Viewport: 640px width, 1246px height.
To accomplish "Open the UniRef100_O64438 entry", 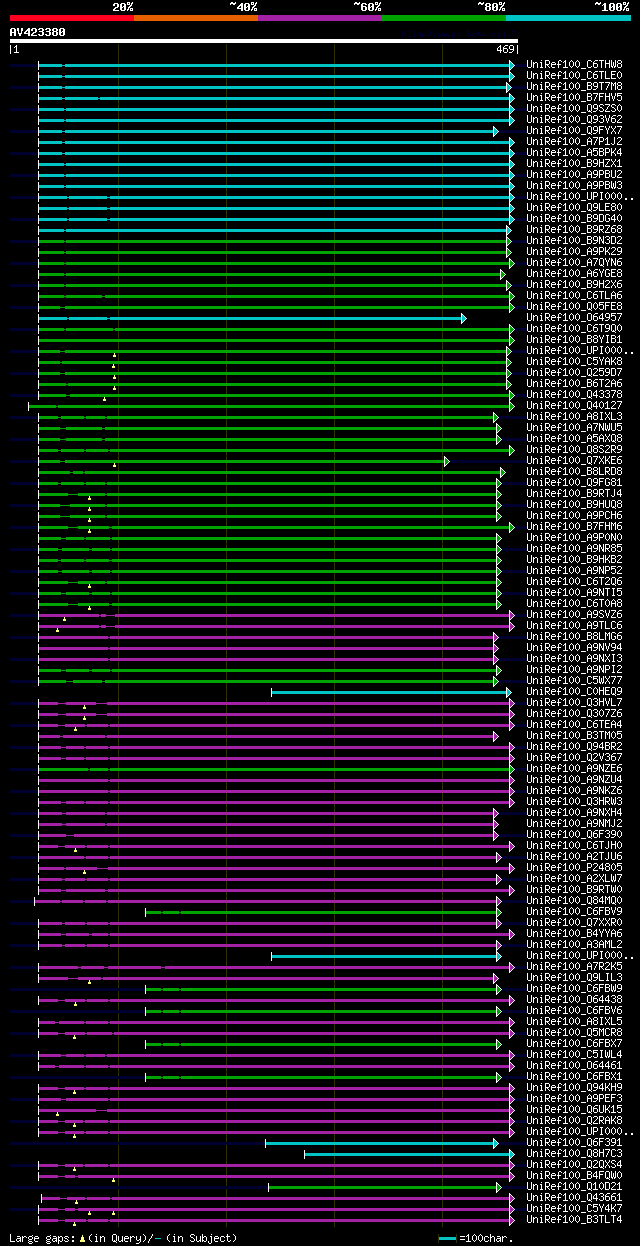I will (x=574, y=1000).
